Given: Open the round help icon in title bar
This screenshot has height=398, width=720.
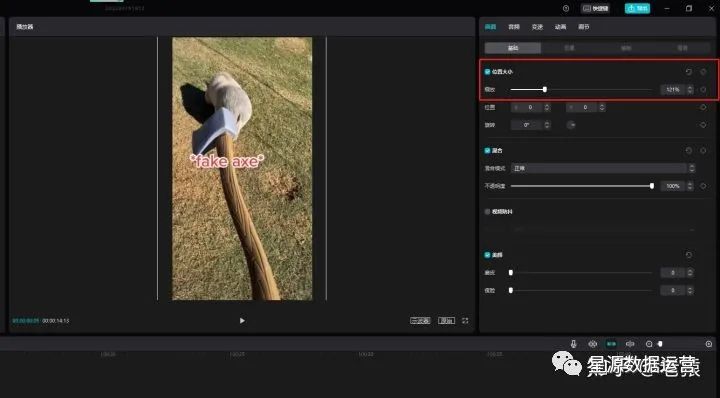Looking at the screenshot, I should click(x=566, y=8).
